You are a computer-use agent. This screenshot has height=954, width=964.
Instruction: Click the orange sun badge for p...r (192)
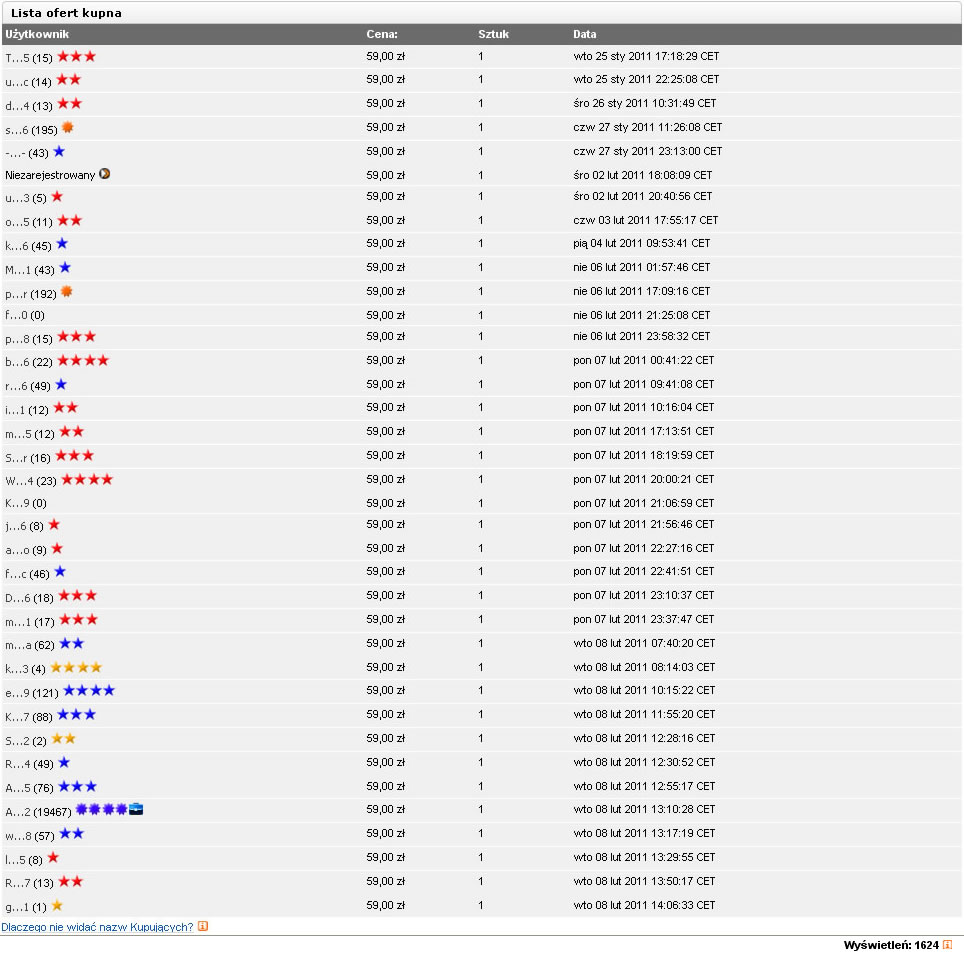pyautogui.click(x=66, y=291)
